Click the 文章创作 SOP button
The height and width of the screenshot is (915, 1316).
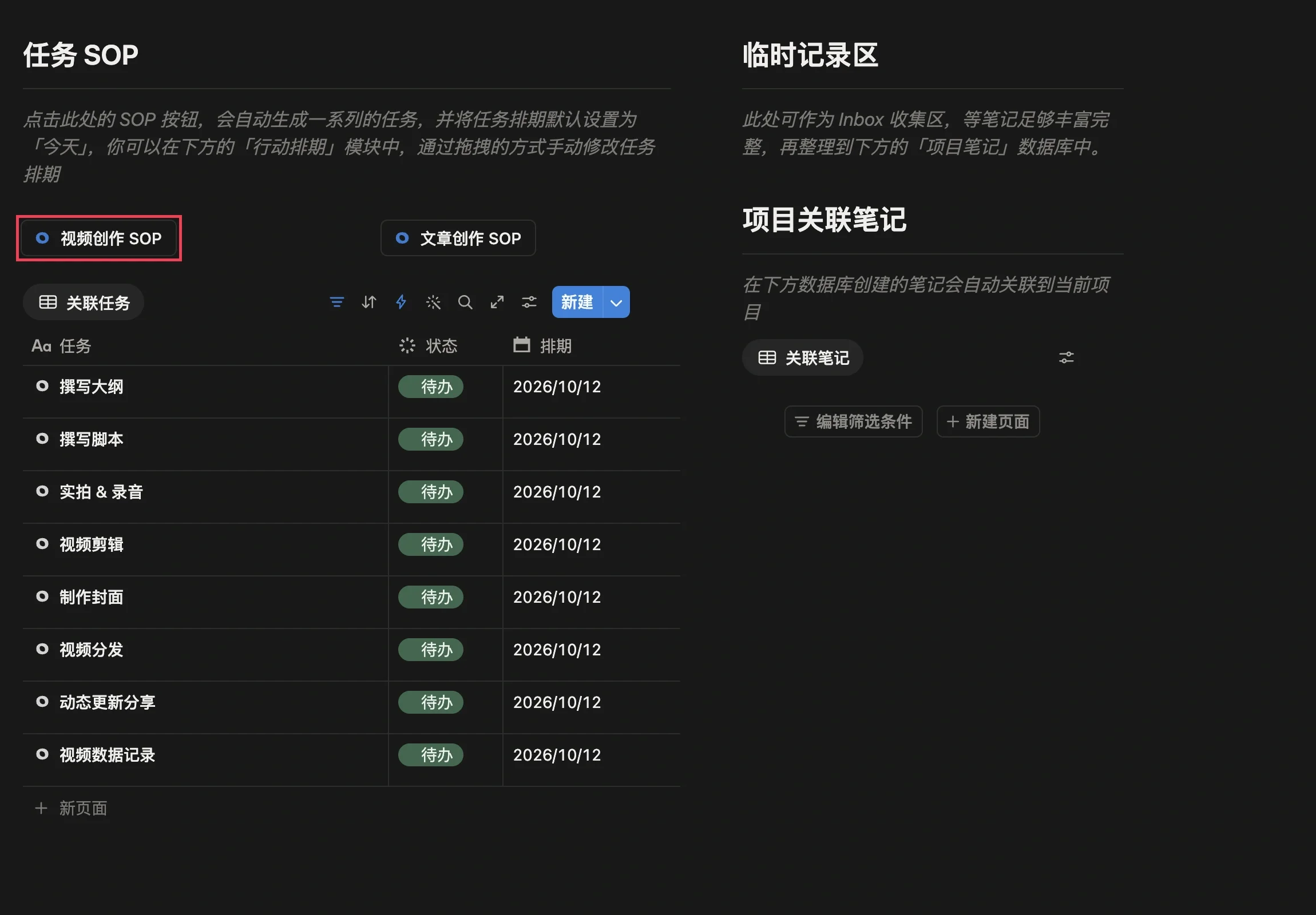click(458, 238)
